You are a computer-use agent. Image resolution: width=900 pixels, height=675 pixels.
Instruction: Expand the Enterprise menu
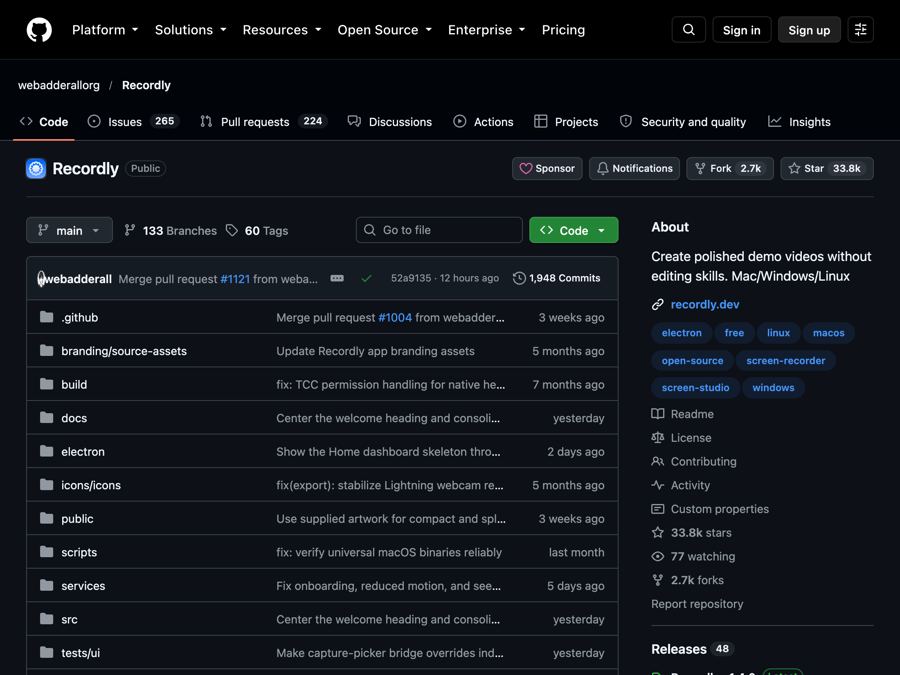click(x=487, y=30)
